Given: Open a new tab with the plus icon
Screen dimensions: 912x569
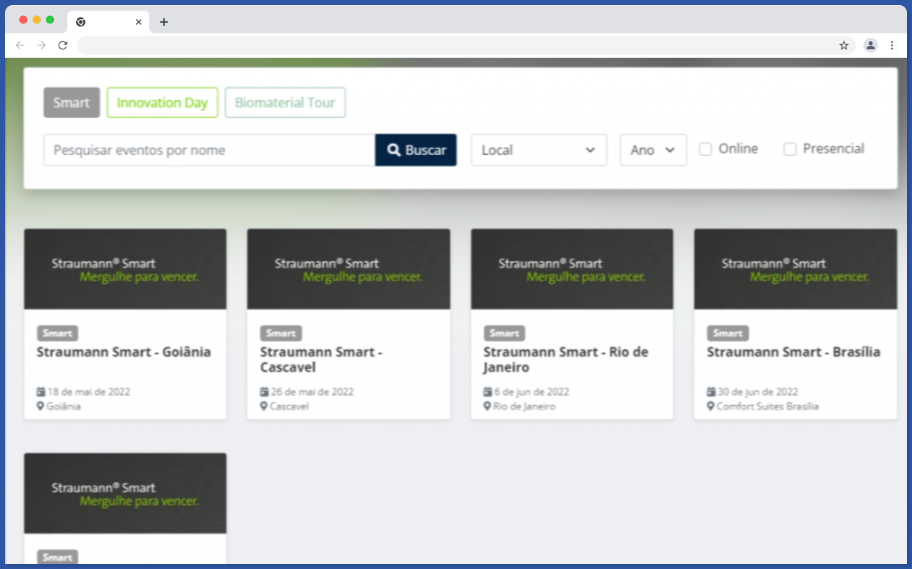Looking at the screenshot, I should pyautogui.click(x=164, y=22).
